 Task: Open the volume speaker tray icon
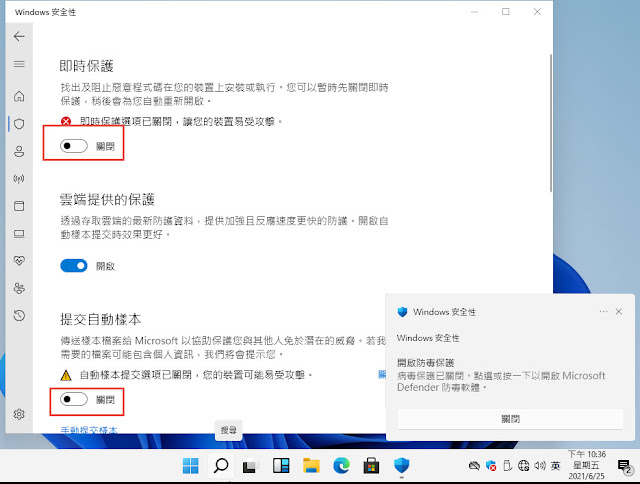pos(540,466)
